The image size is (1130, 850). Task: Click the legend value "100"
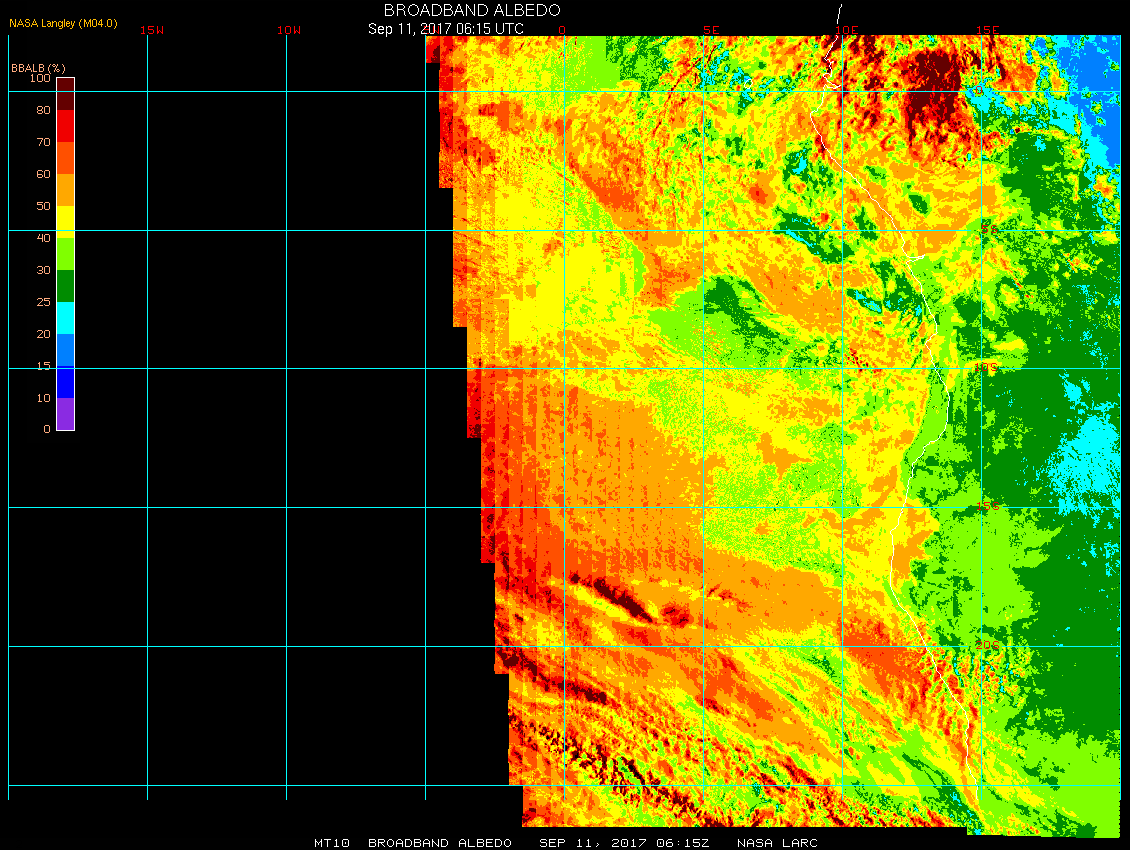pos(40,78)
